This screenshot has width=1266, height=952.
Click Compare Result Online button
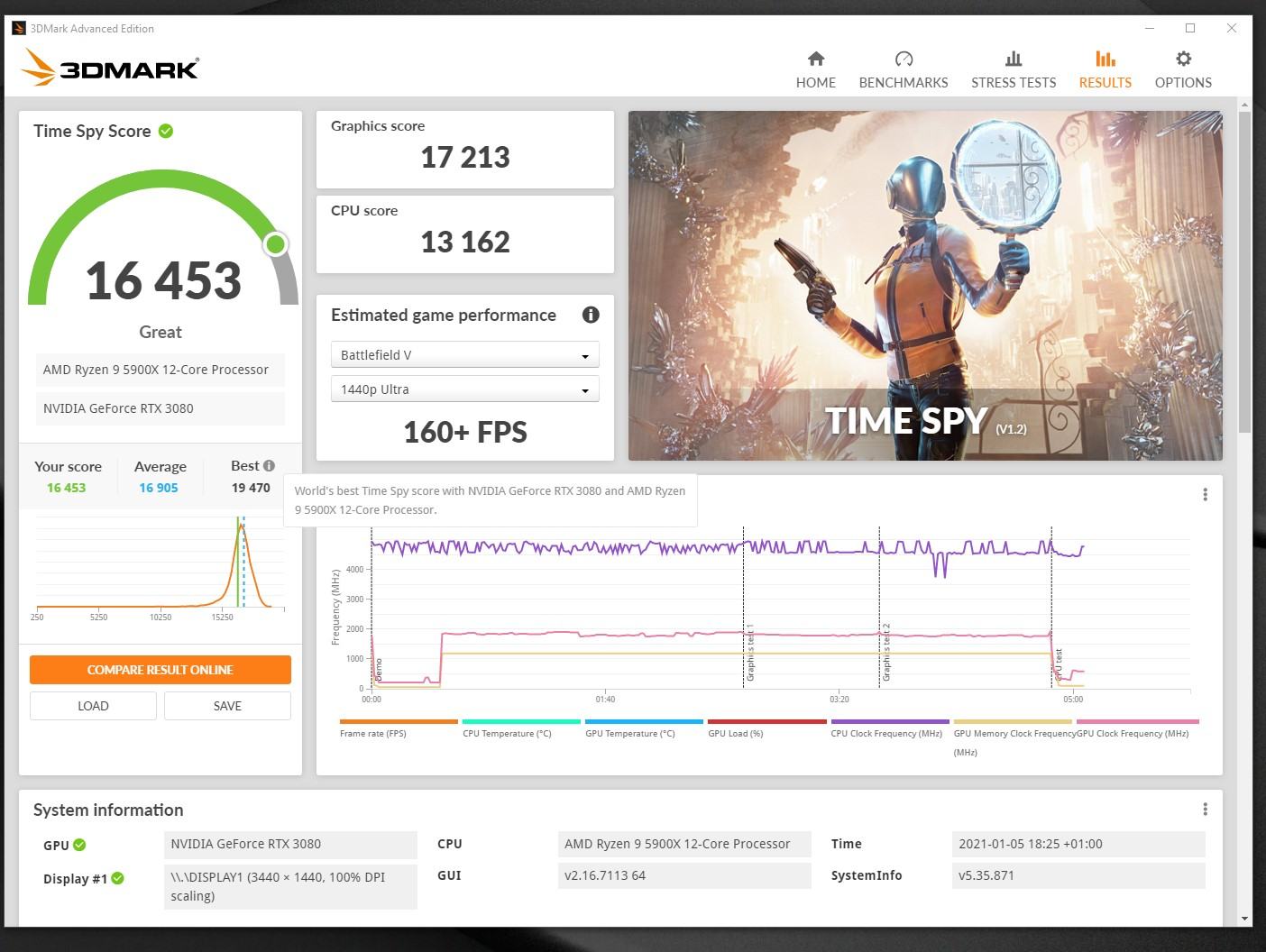pyautogui.click(x=161, y=669)
